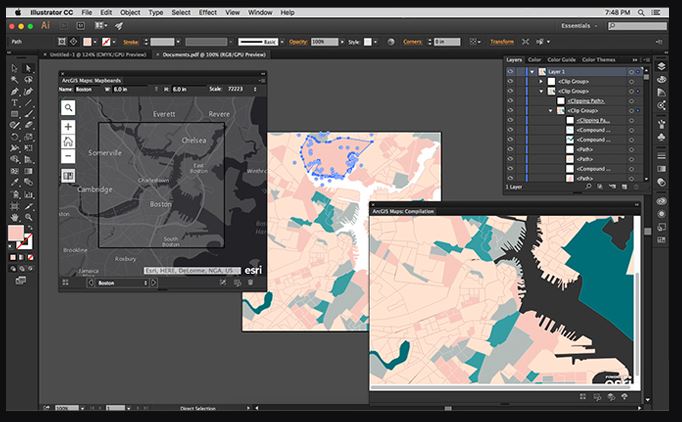Open the Effect menu
Image resolution: width=682 pixels, height=422 pixels.
[208, 11]
